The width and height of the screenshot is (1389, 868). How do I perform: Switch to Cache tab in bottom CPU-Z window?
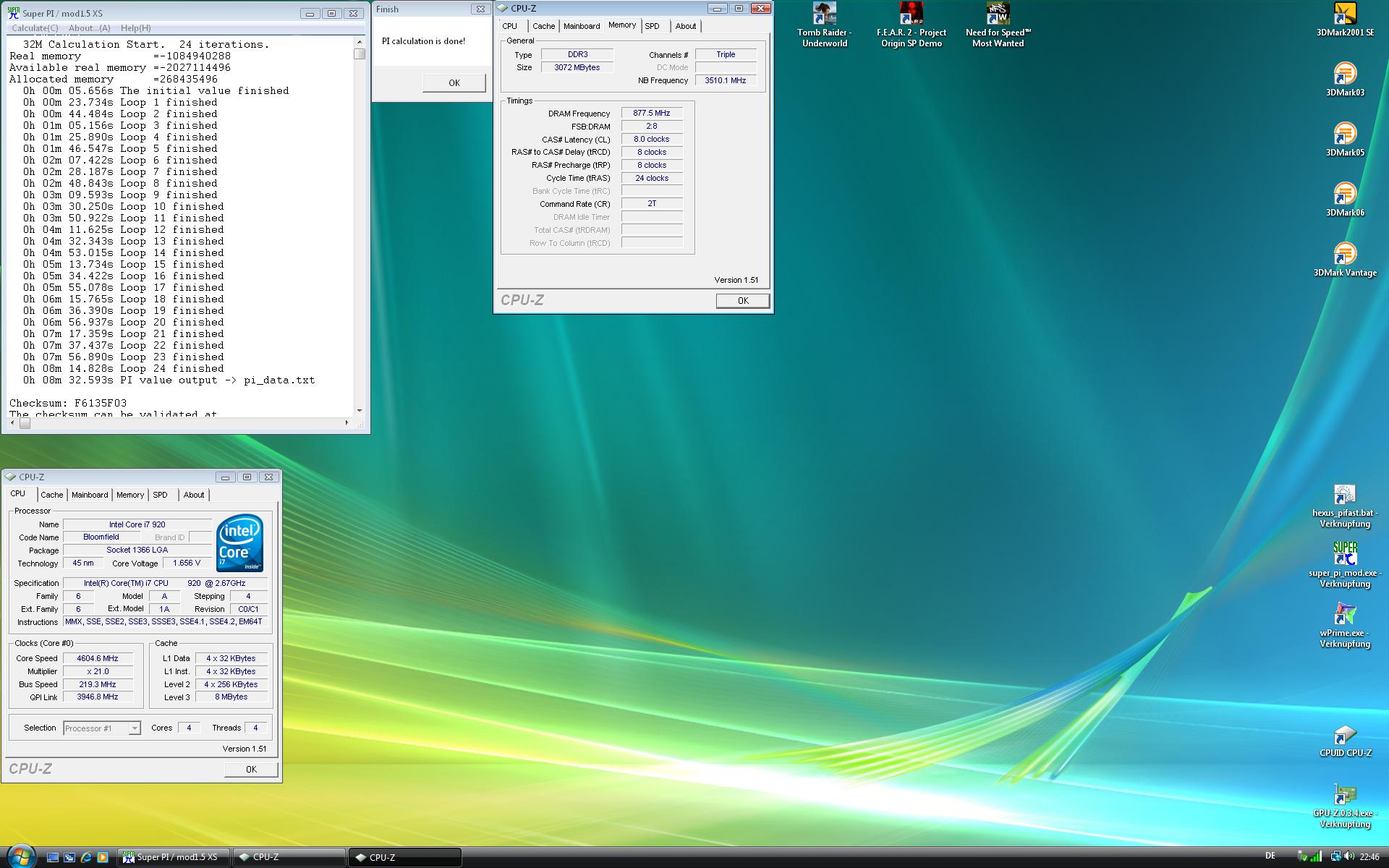point(51,495)
